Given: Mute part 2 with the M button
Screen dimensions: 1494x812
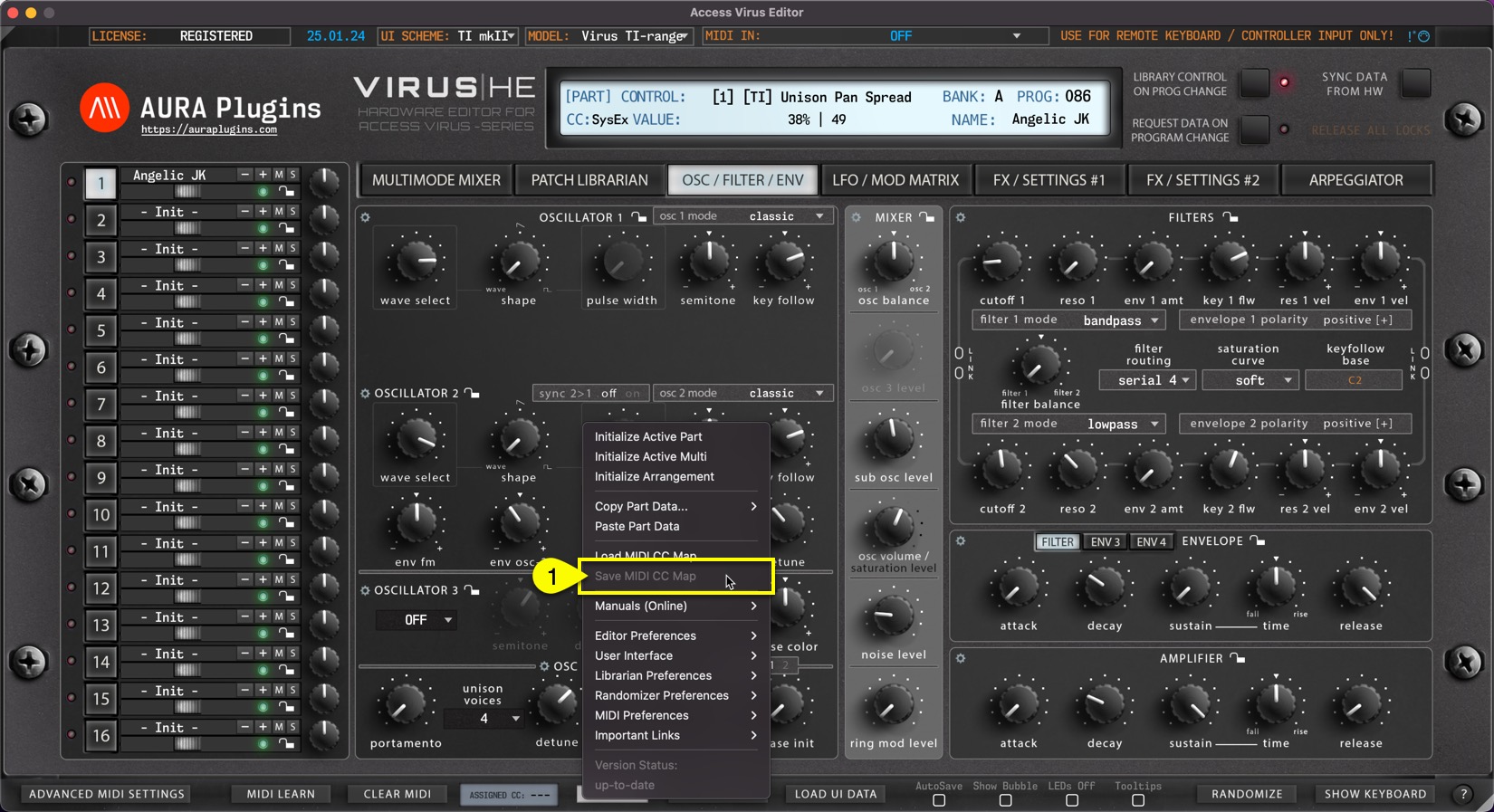Looking at the screenshot, I should click(279, 211).
